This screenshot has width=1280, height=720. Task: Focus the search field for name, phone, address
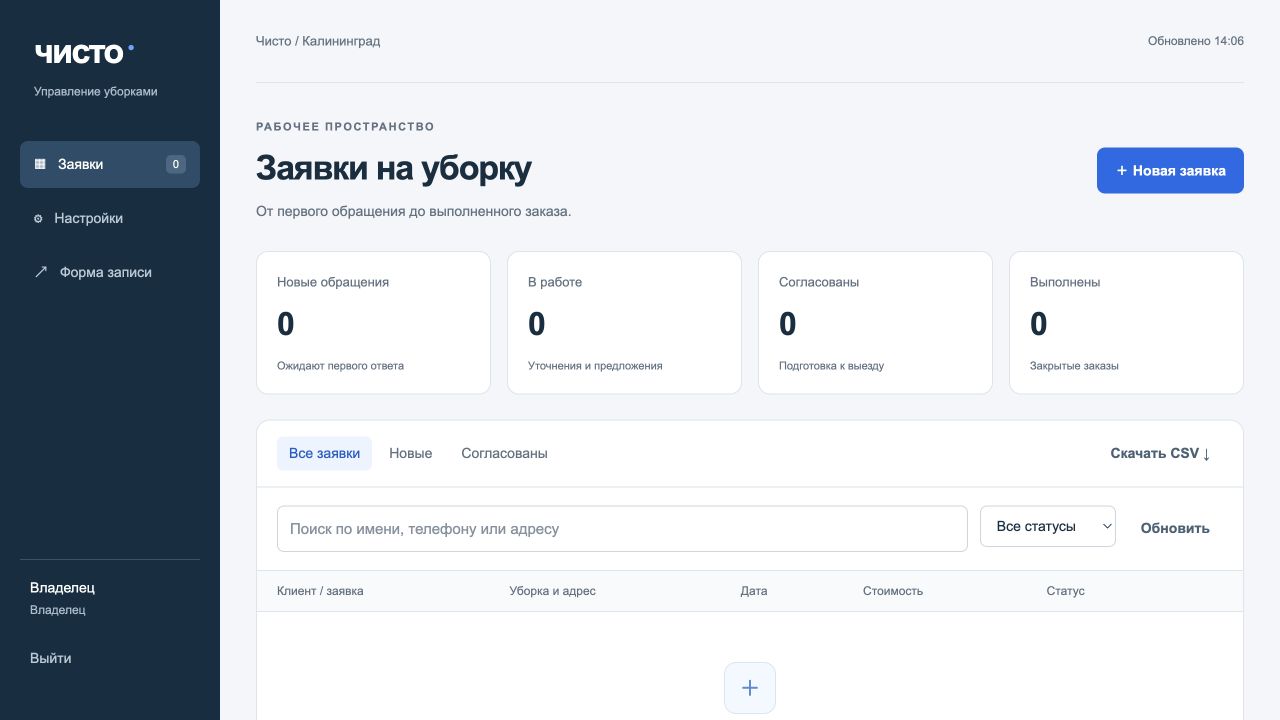(x=622, y=528)
